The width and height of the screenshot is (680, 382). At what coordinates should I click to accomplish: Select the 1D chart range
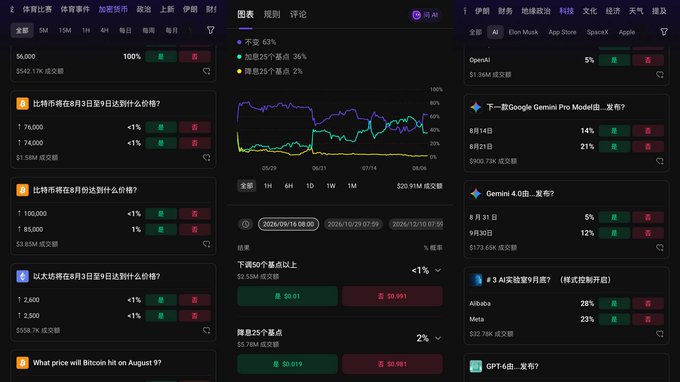coord(310,186)
